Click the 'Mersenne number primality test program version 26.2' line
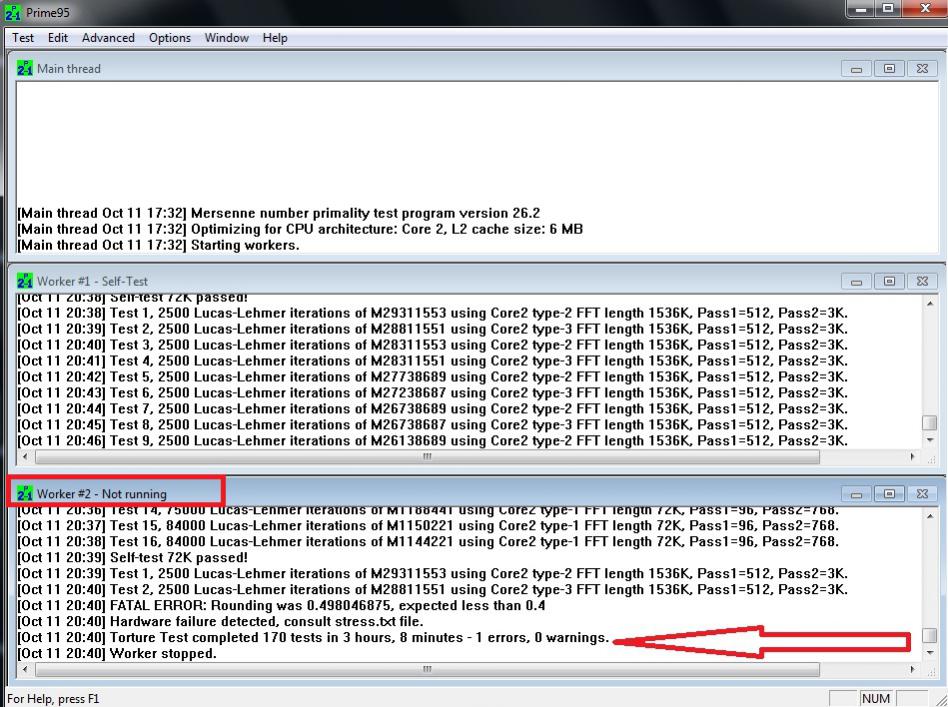The height and width of the screenshot is (707, 948). click(279, 213)
